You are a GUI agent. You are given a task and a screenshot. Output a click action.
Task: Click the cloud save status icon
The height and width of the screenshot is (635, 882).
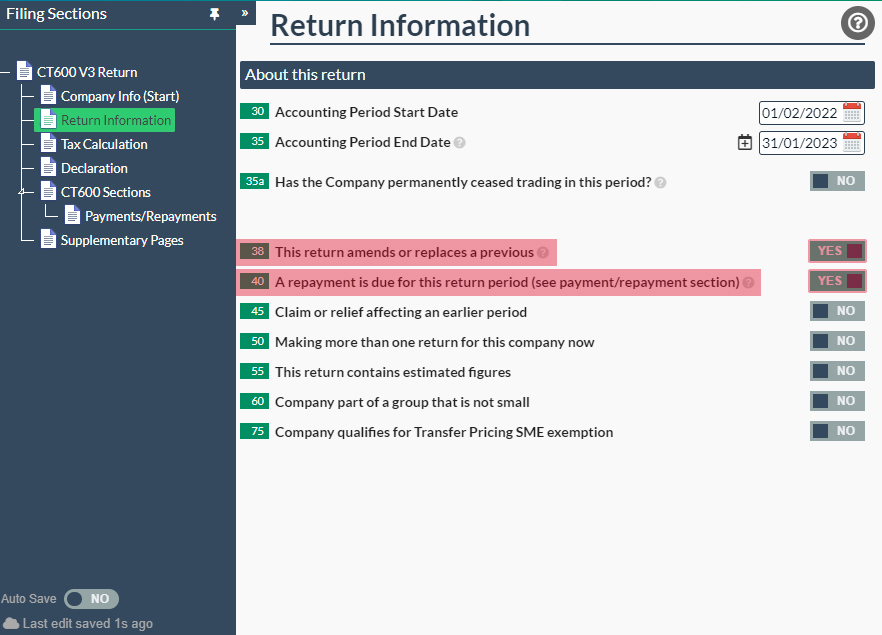pos(11,623)
